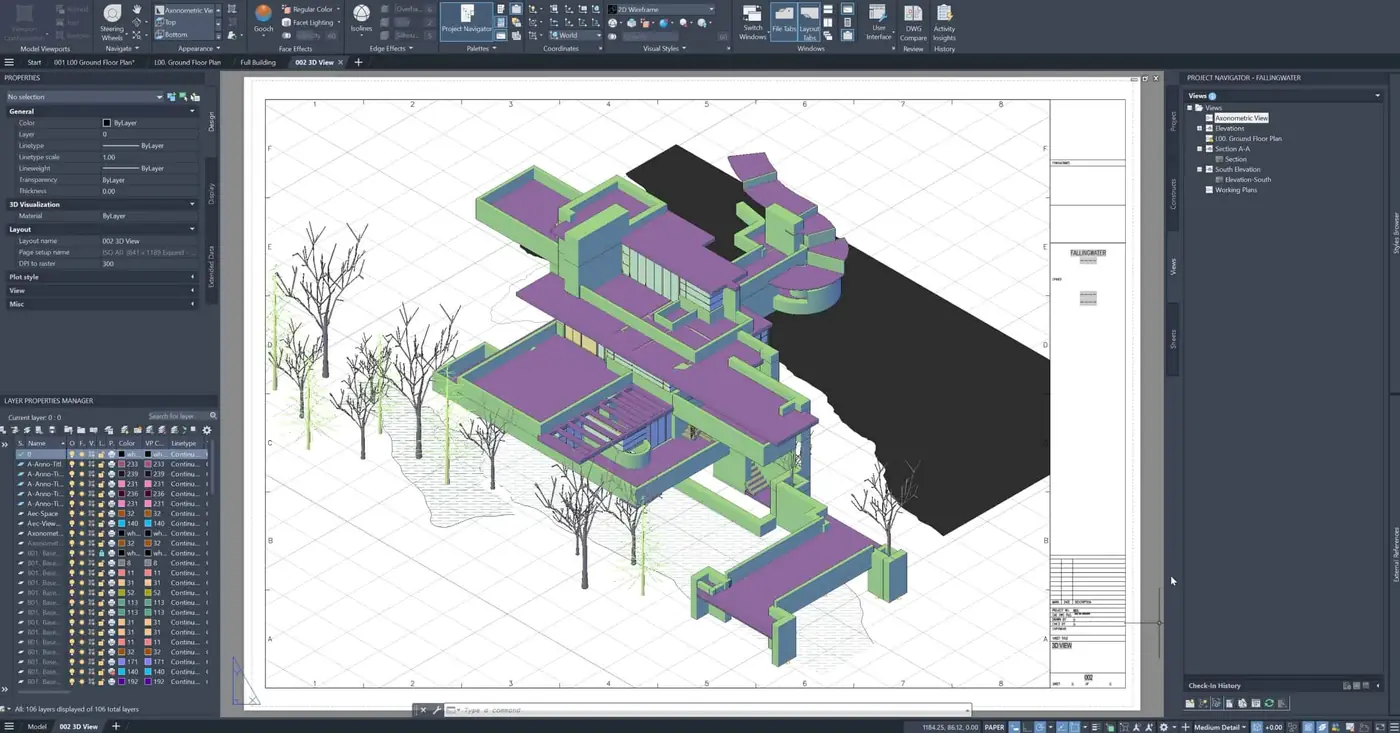Switch to the Full Building tab
The image size is (1400, 733).
click(x=258, y=62)
